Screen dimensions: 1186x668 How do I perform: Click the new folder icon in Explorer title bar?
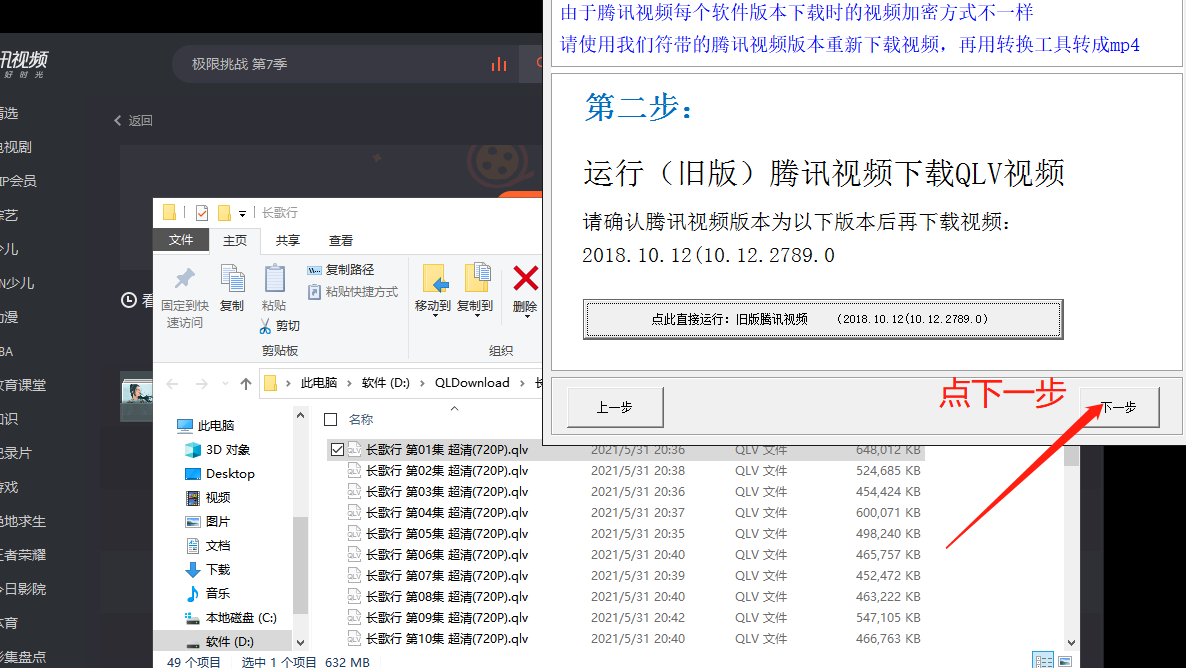224,213
